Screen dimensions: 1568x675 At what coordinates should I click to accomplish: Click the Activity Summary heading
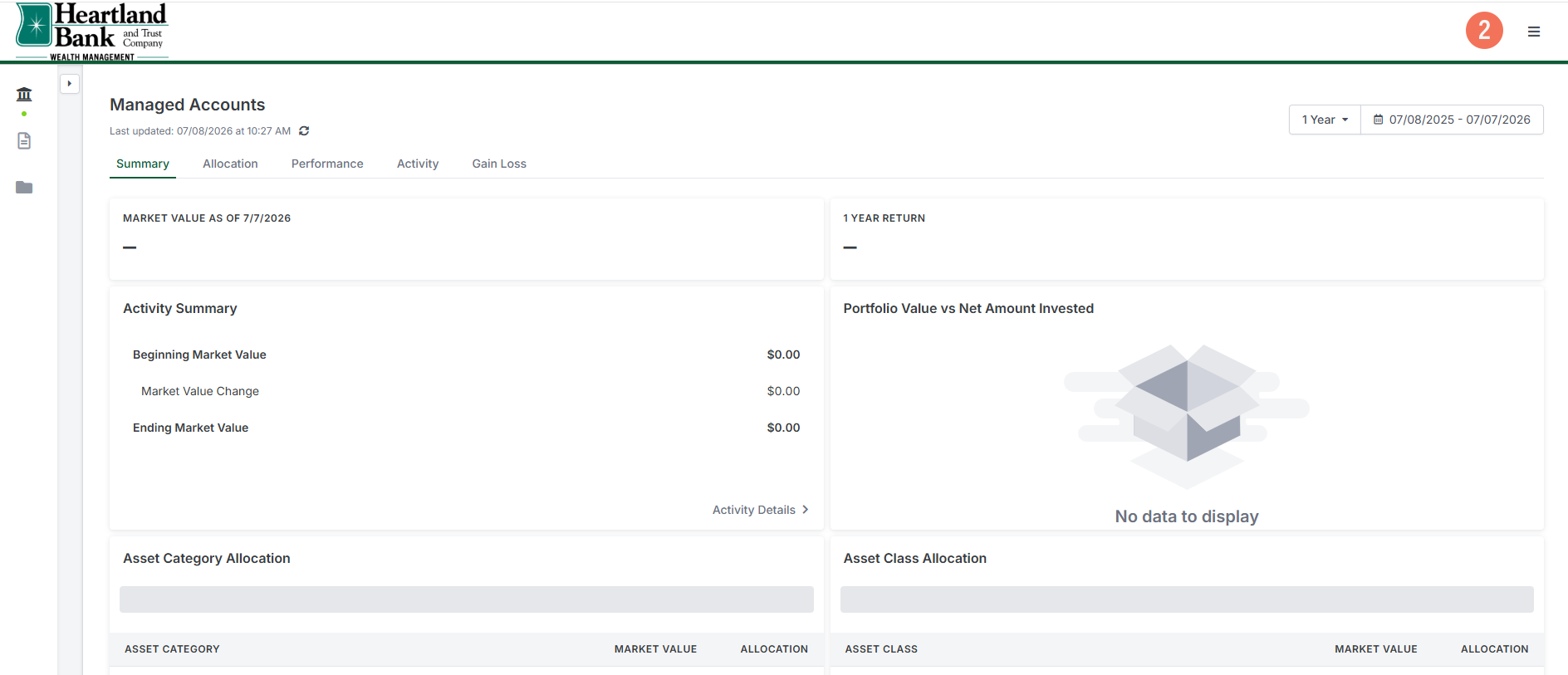click(180, 308)
